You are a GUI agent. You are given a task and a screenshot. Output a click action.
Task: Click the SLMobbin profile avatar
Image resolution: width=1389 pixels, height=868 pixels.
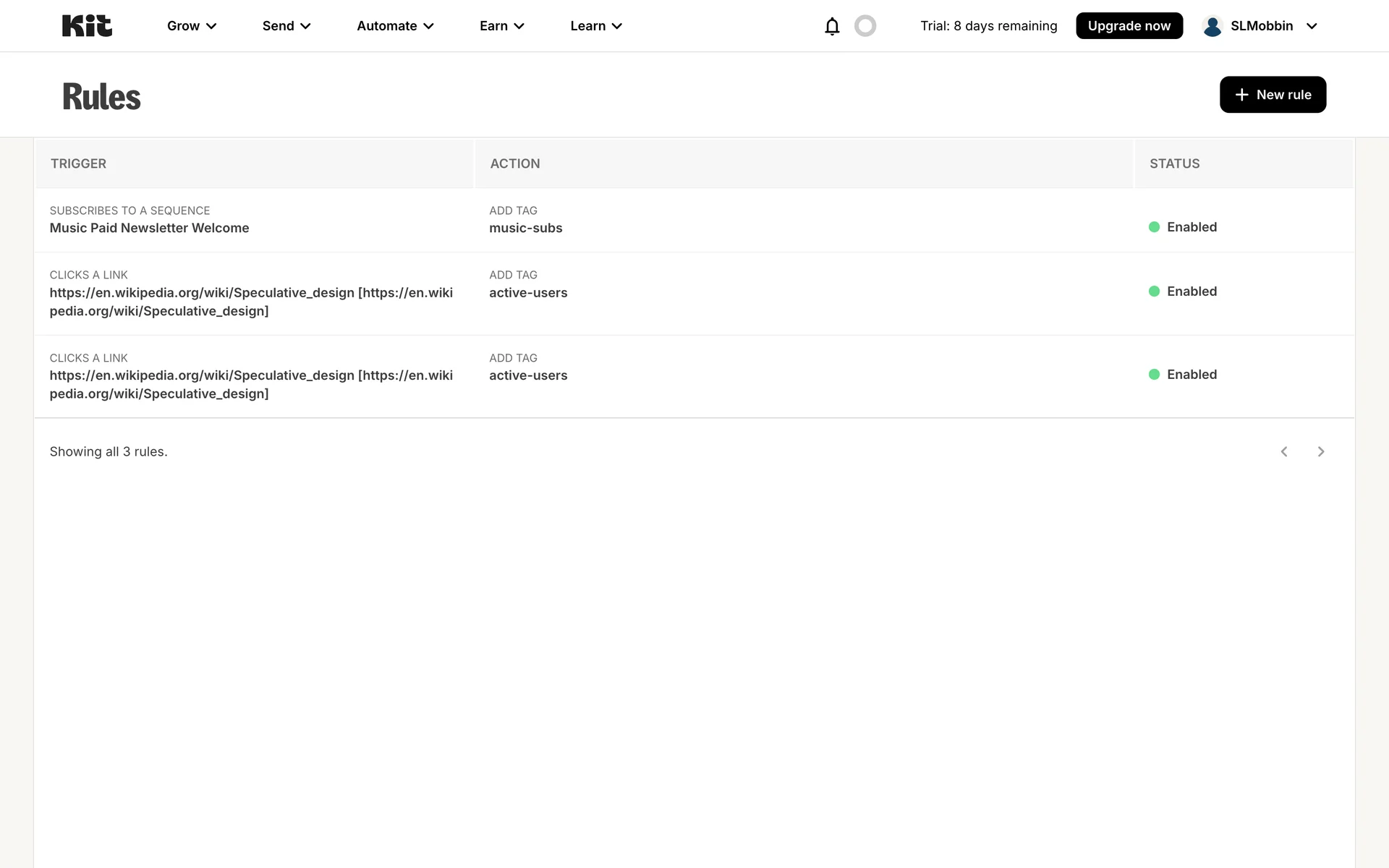point(1212,26)
